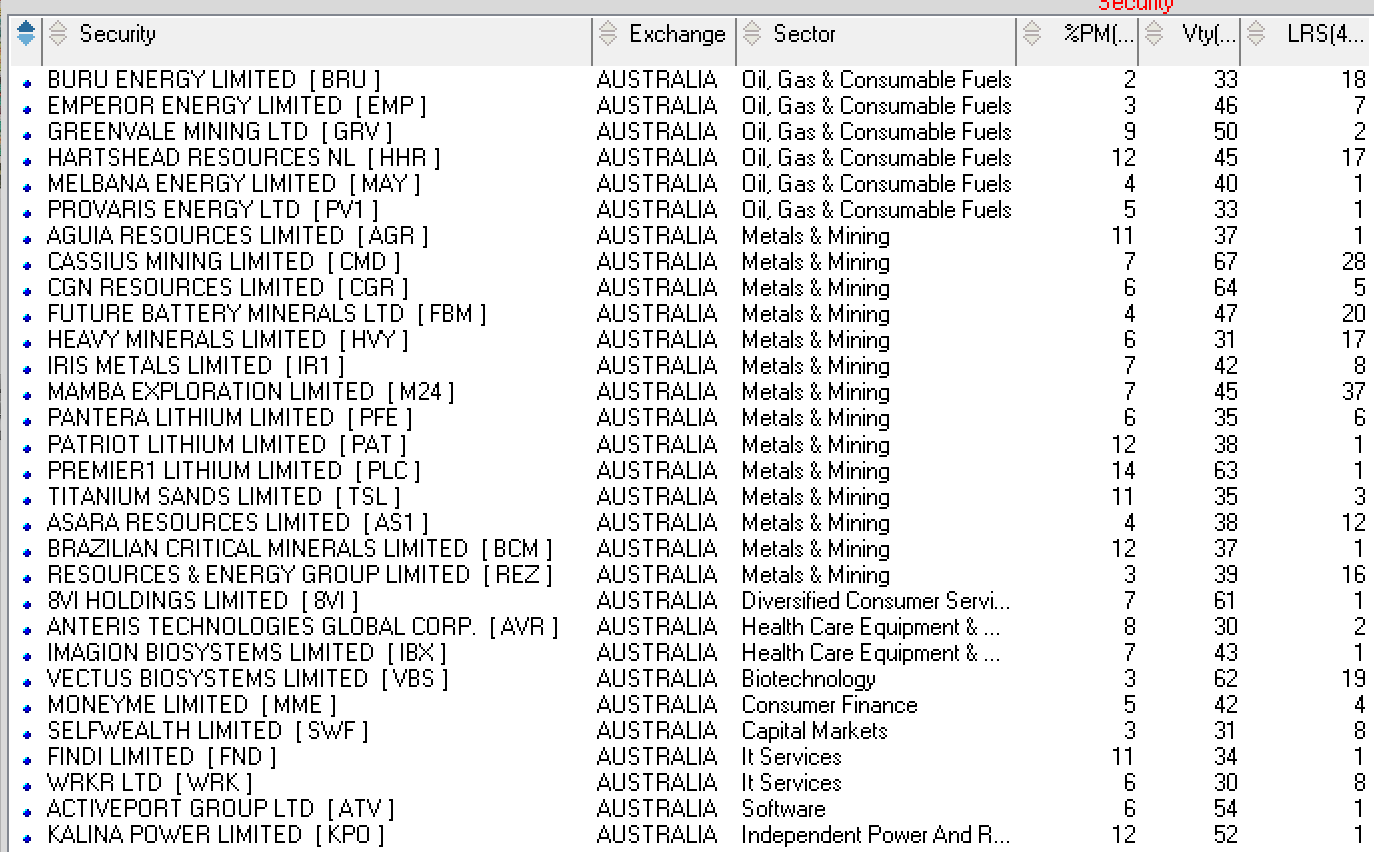The image size is (1374, 852).
Task: Click the blue bullet icon for TITANIUM SANDS LIMITED
Action: click(x=27, y=498)
